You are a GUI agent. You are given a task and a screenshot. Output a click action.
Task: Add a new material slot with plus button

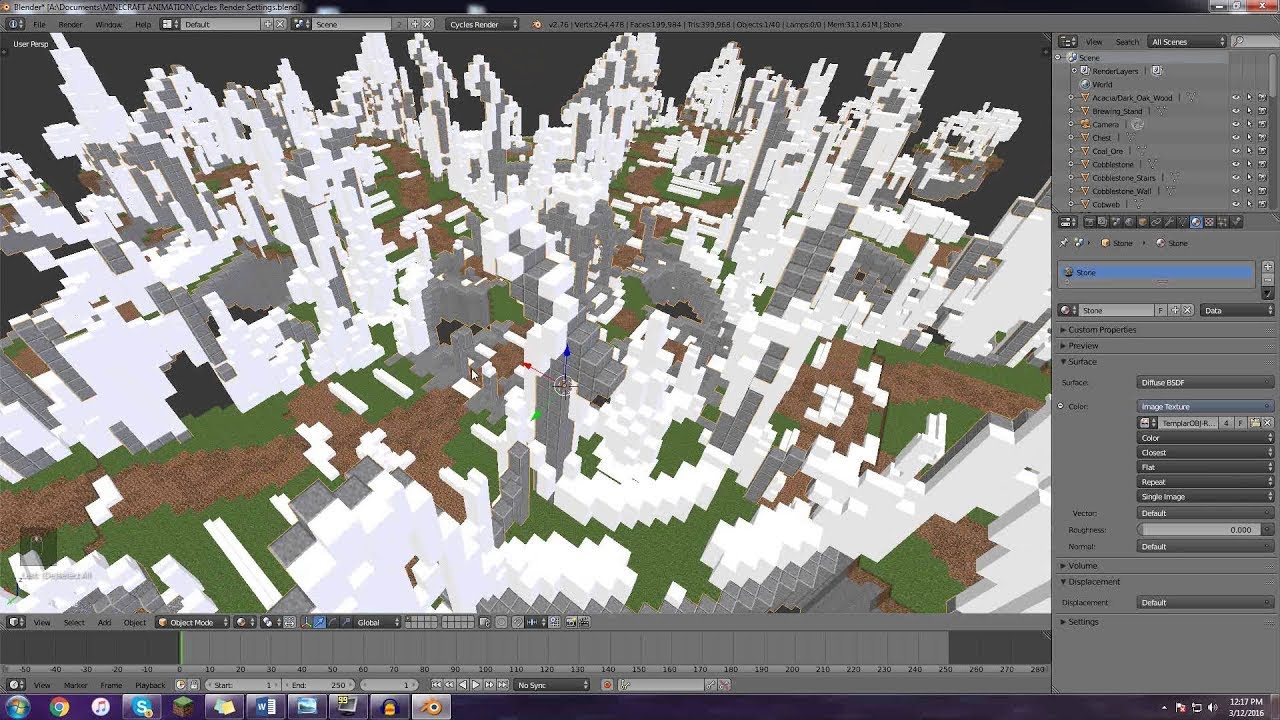1268,267
